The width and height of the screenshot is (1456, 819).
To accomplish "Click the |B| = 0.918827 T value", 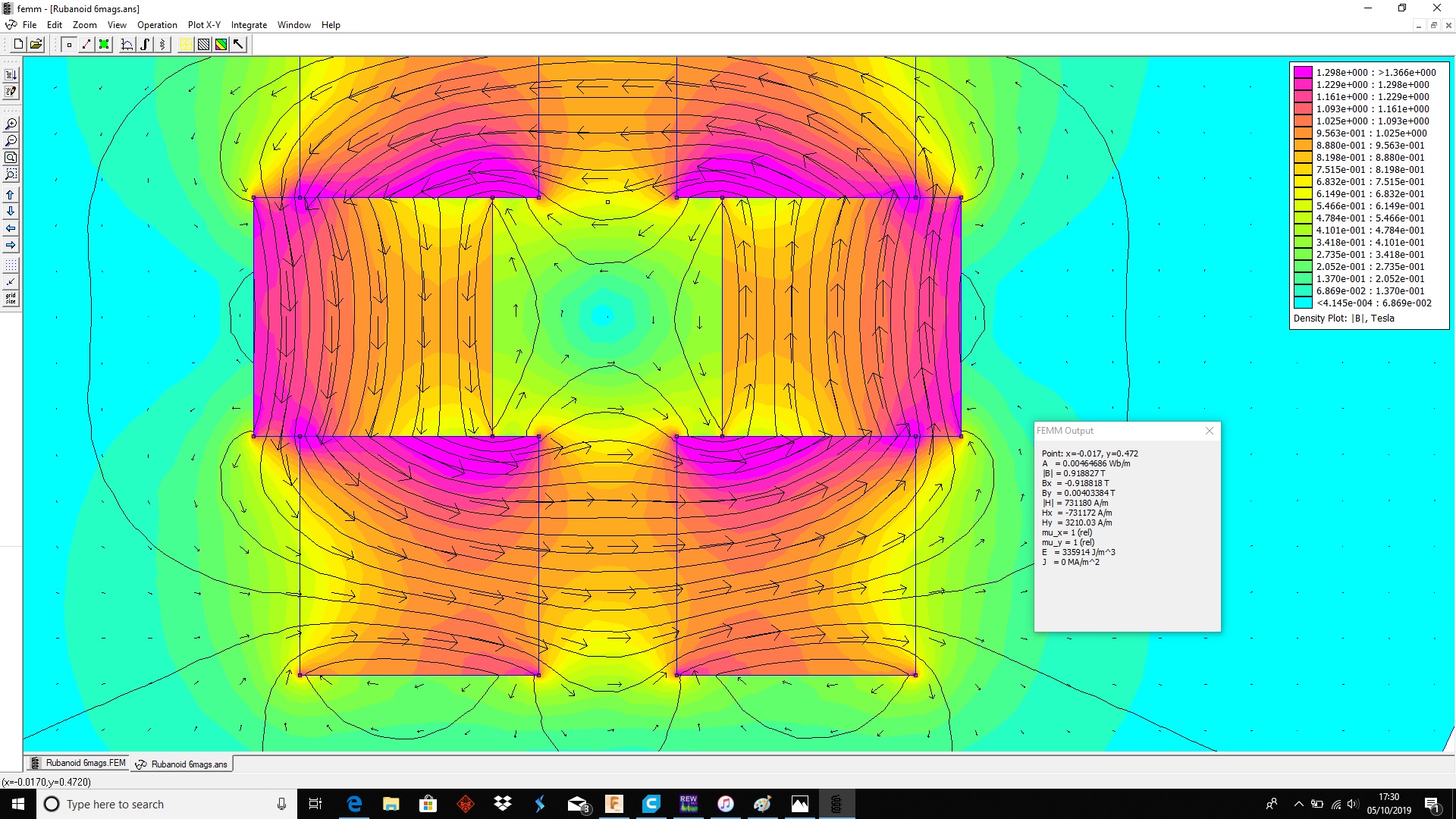I will [x=1074, y=473].
